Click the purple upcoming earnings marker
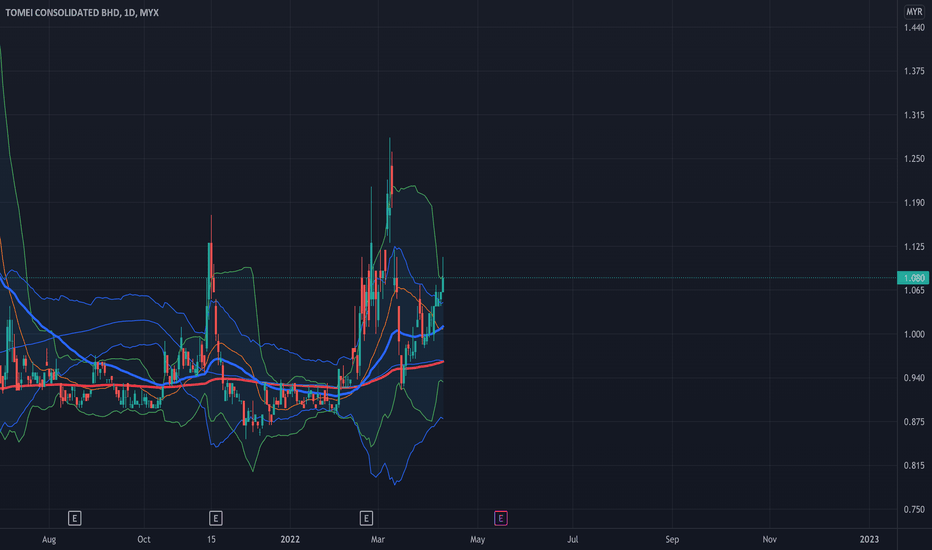The height and width of the screenshot is (550, 932). 500,518
